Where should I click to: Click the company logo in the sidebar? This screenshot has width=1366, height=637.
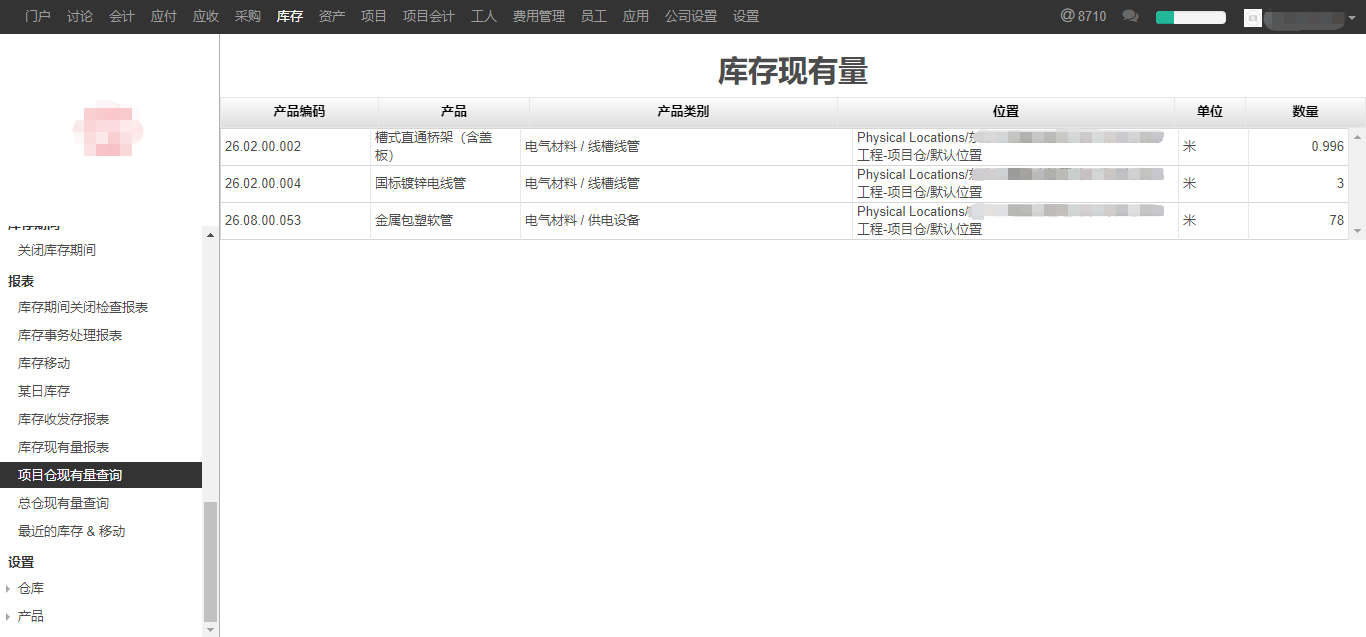pyautogui.click(x=108, y=129)
